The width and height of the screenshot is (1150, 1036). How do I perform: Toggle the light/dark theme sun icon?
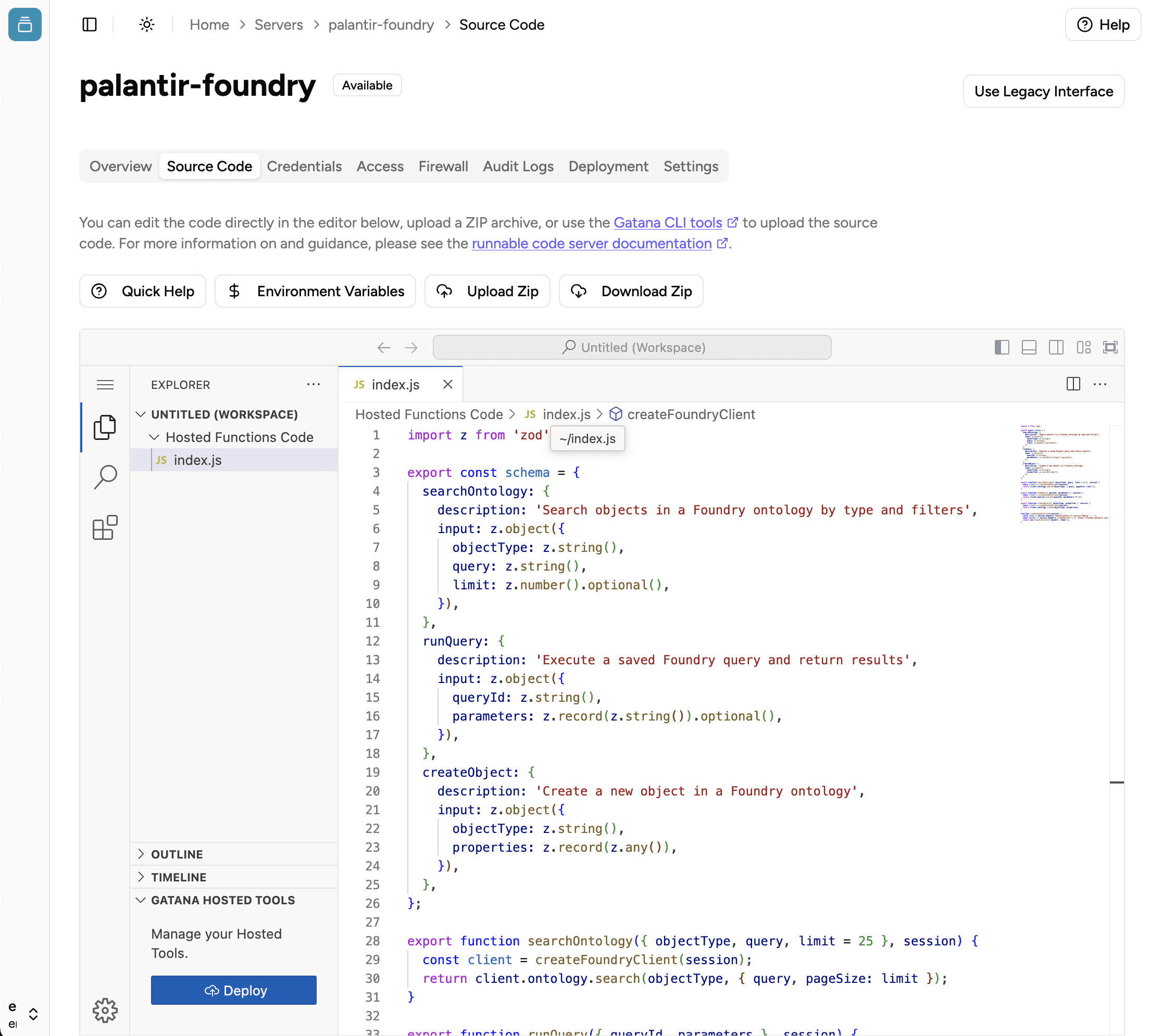click(x=147, y=24)
